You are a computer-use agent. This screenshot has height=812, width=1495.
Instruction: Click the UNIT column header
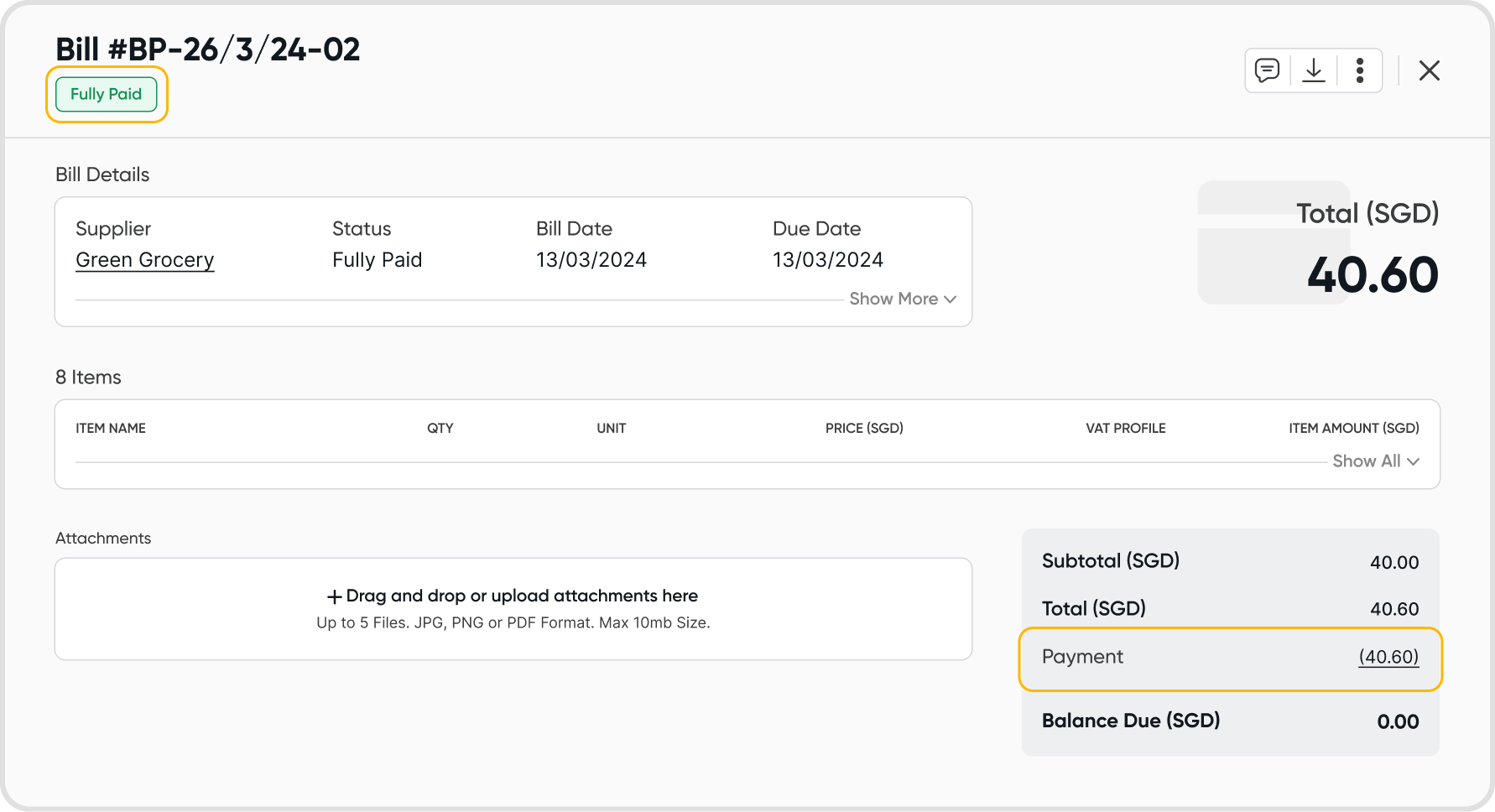pos(612,429)
